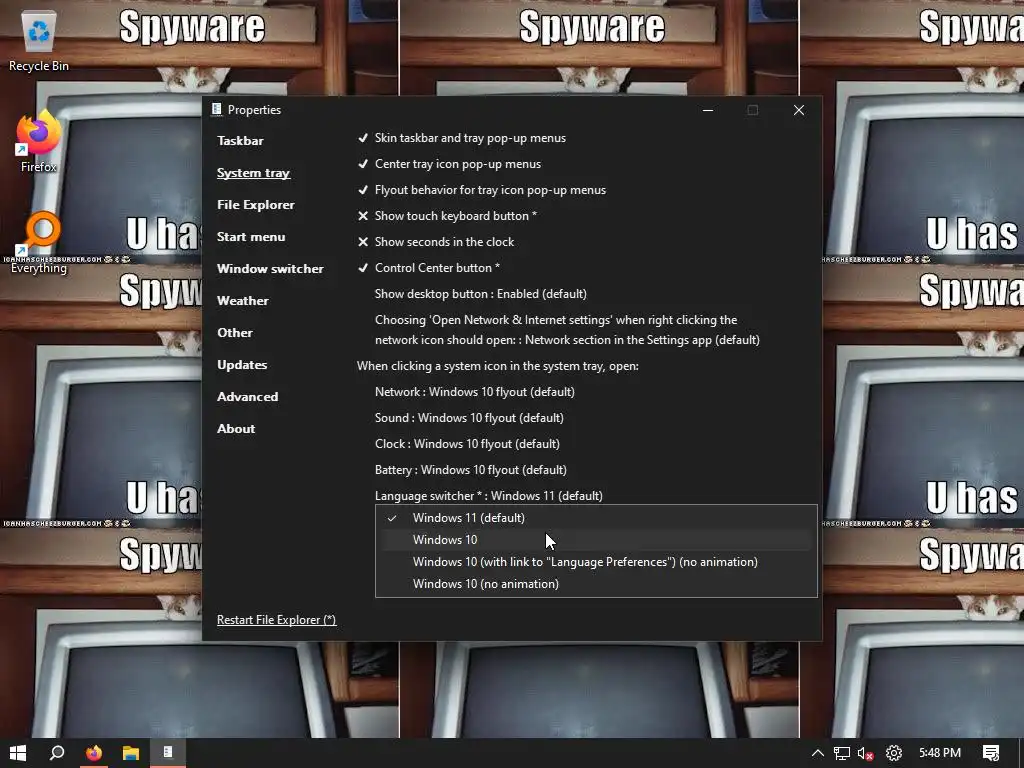
Task: Open the 5:48 PM clock flyout
Action: [940, 753]
